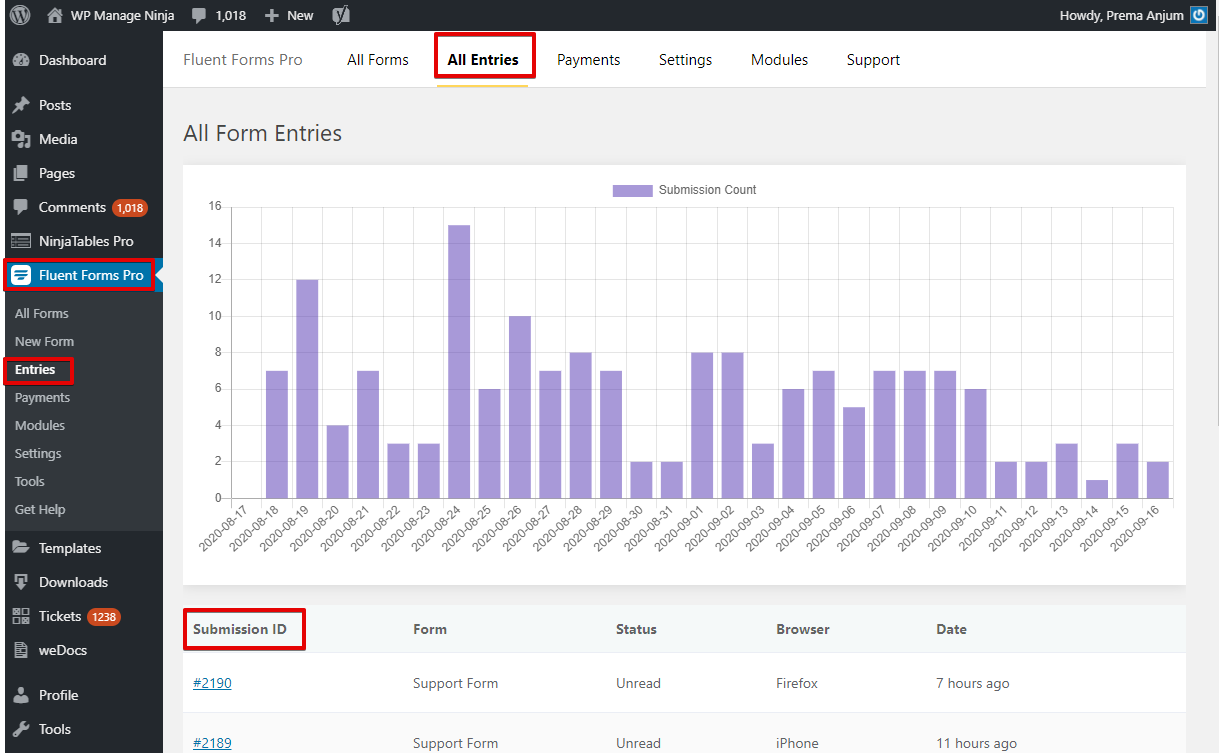Click the comments bubble in admin bar
Image resolution: width=1219 pixels, height=753 pixels.
coord(200,15)
